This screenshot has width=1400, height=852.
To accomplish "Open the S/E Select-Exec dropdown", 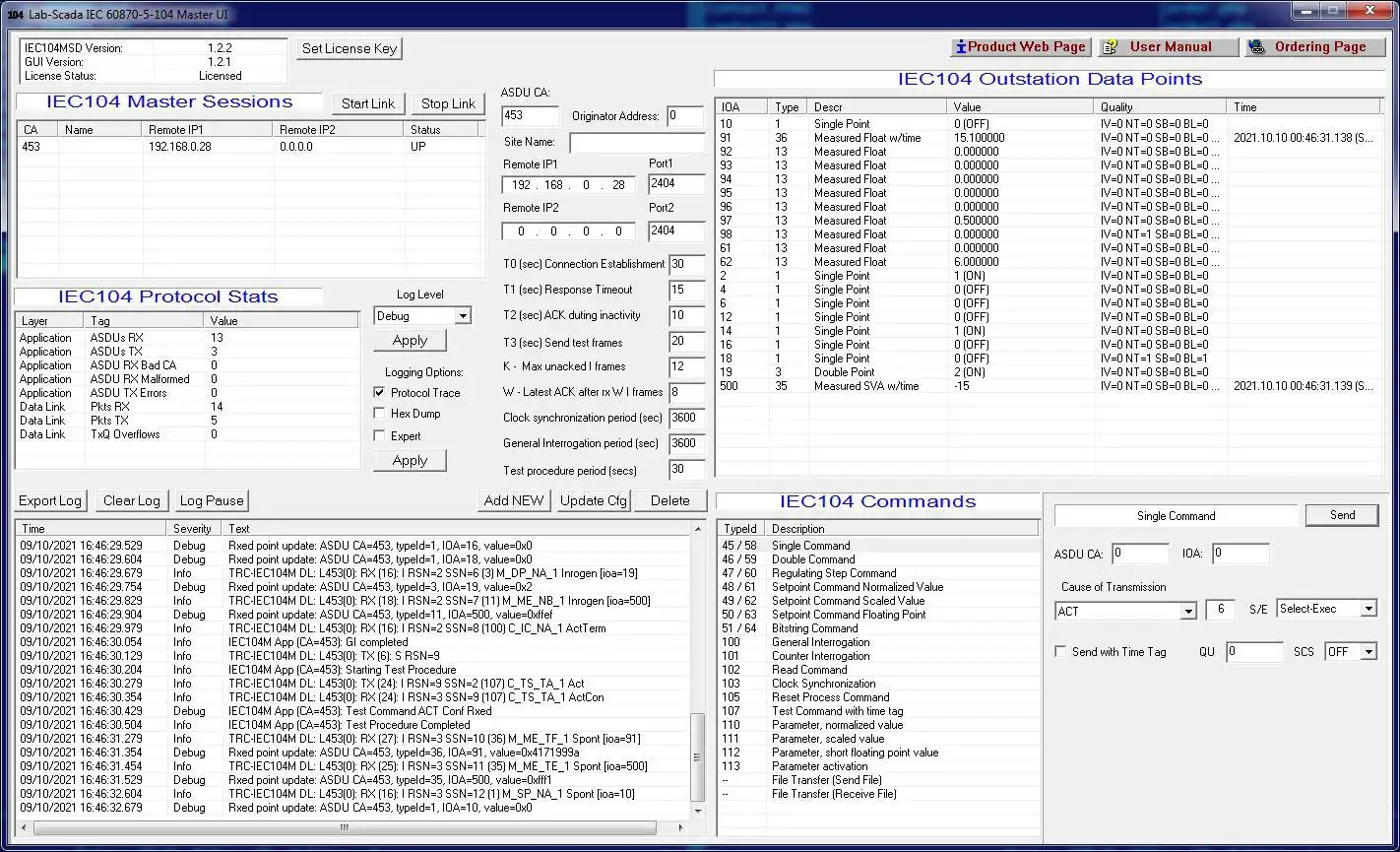I will (1368, 609).
